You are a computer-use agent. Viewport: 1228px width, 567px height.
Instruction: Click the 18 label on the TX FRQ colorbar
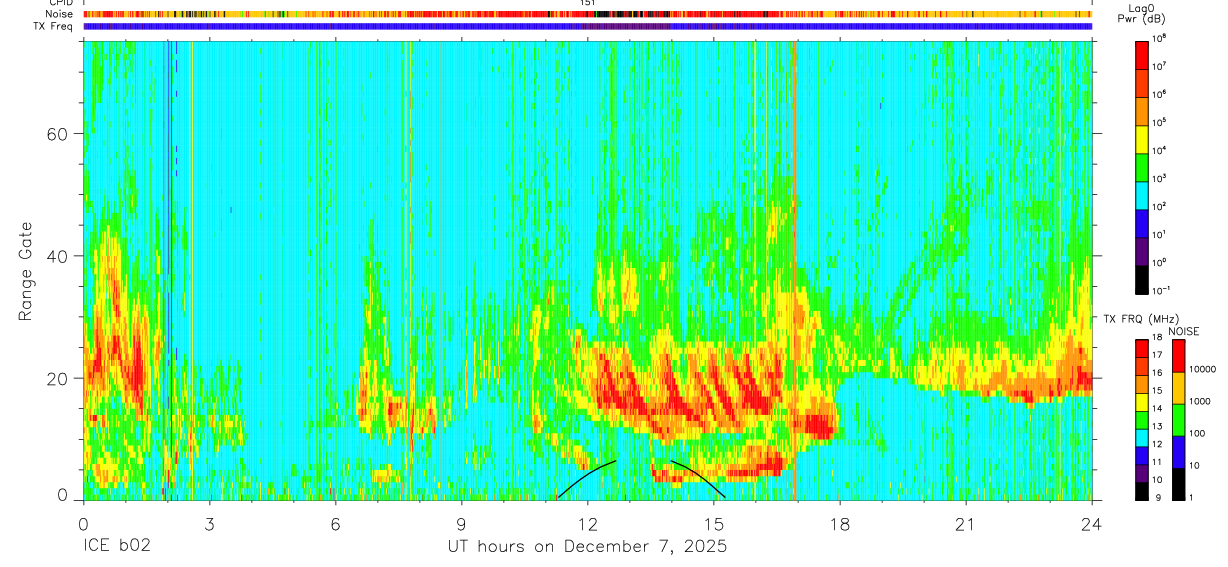(1157, 337)
